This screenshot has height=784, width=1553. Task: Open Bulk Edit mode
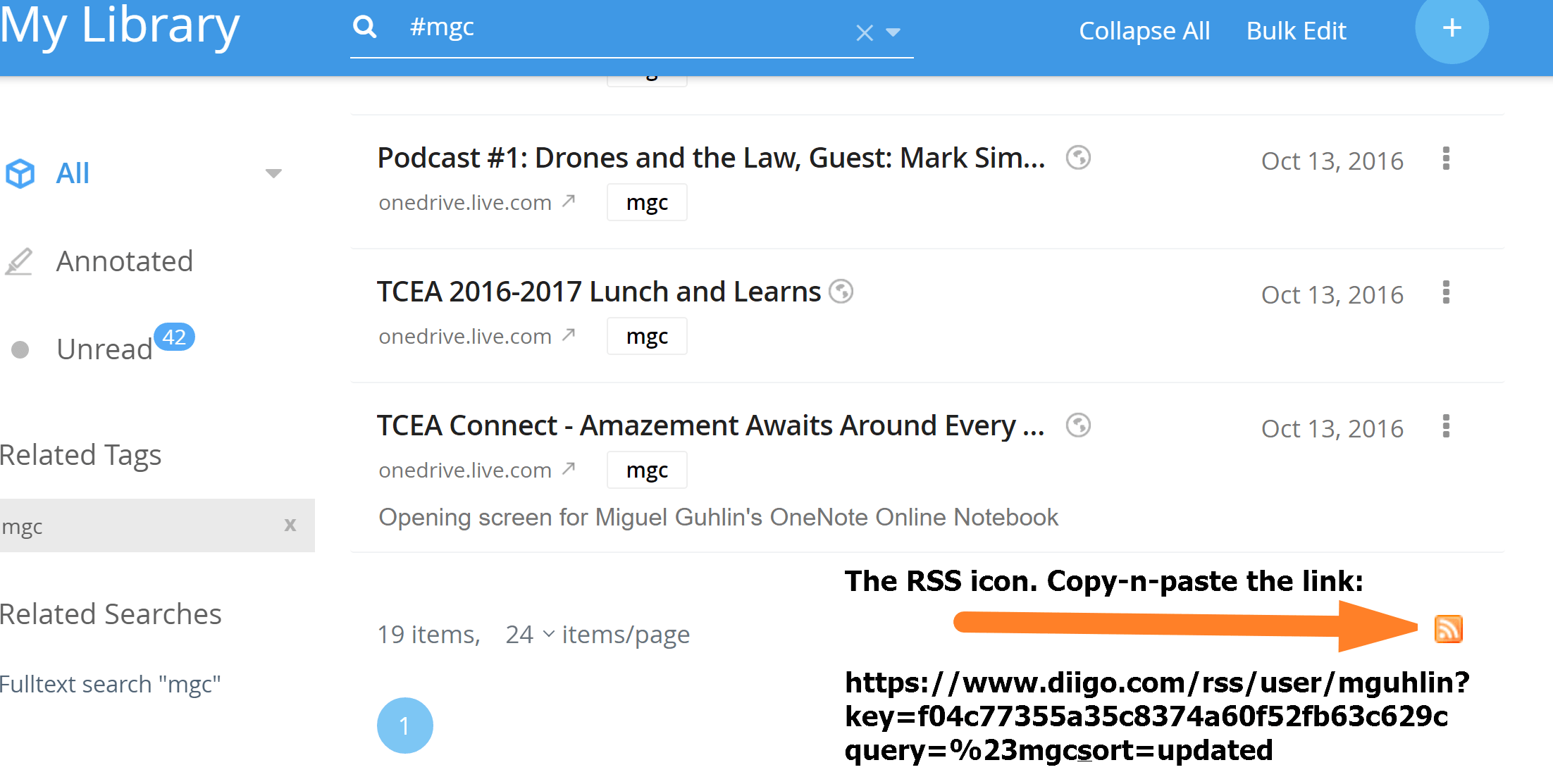(1296, 31)
